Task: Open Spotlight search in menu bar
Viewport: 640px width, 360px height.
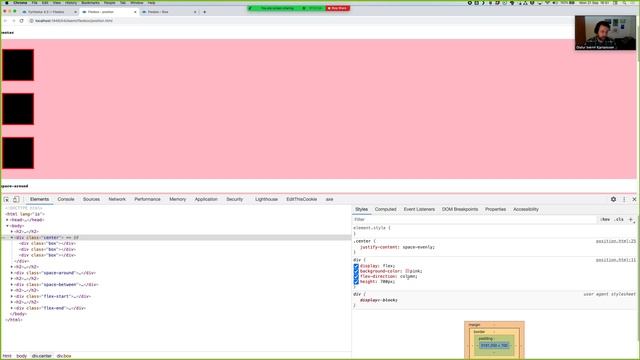Action: tap(625, 2)
